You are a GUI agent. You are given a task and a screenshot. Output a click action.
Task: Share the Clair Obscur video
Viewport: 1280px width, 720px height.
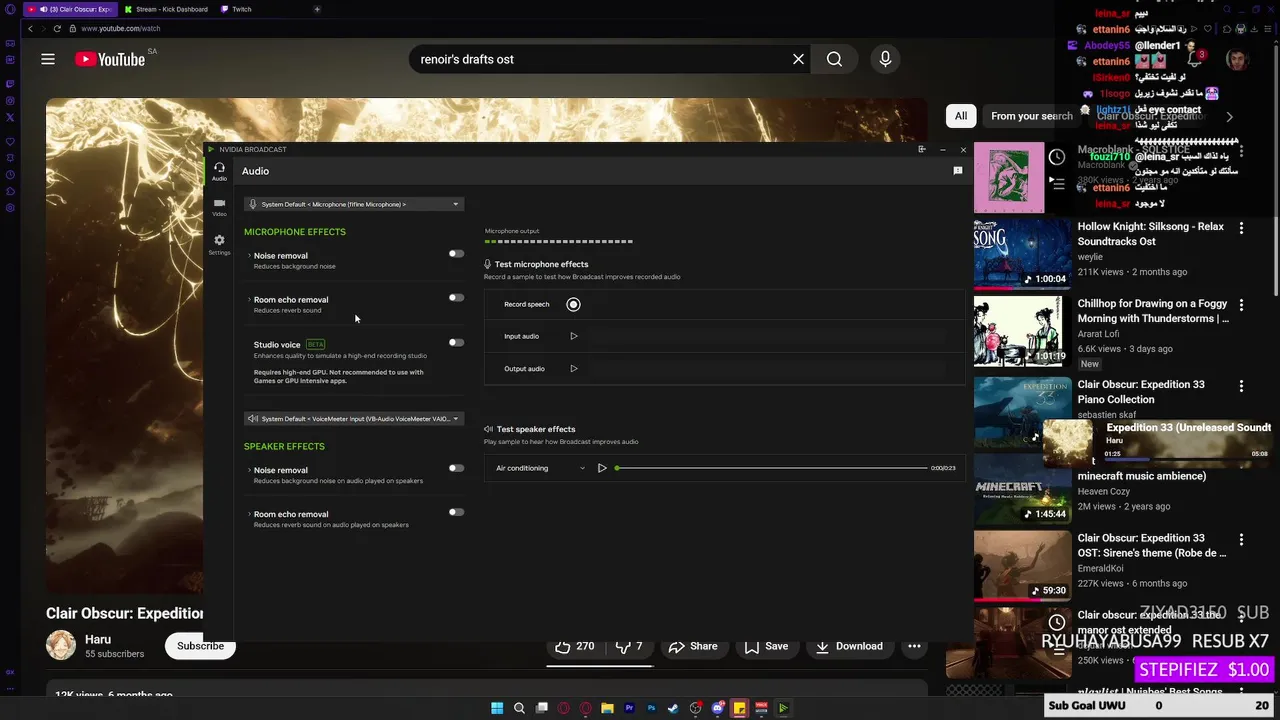pos(693,646)
